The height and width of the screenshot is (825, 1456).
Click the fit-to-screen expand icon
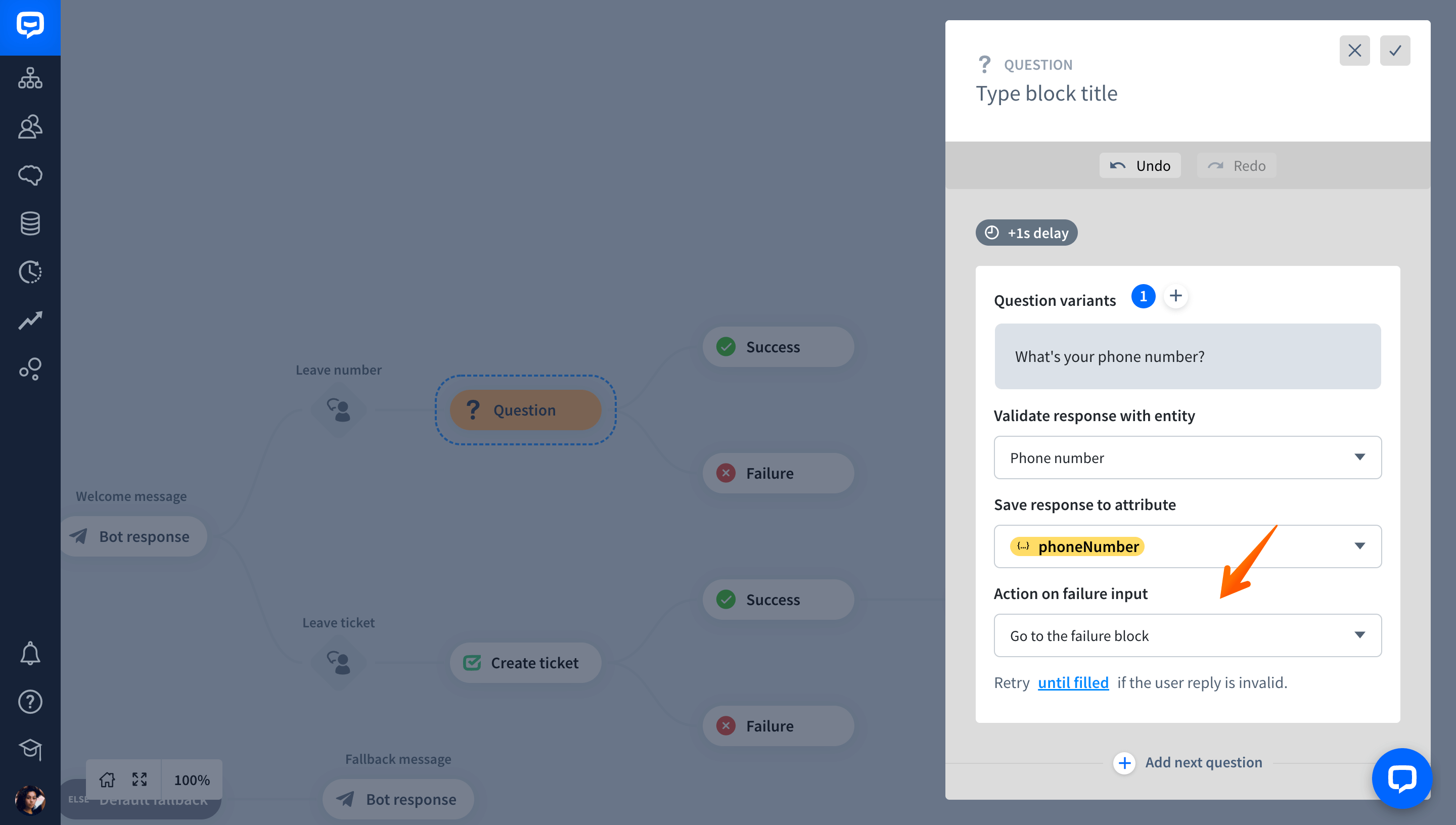pos(140,780)
